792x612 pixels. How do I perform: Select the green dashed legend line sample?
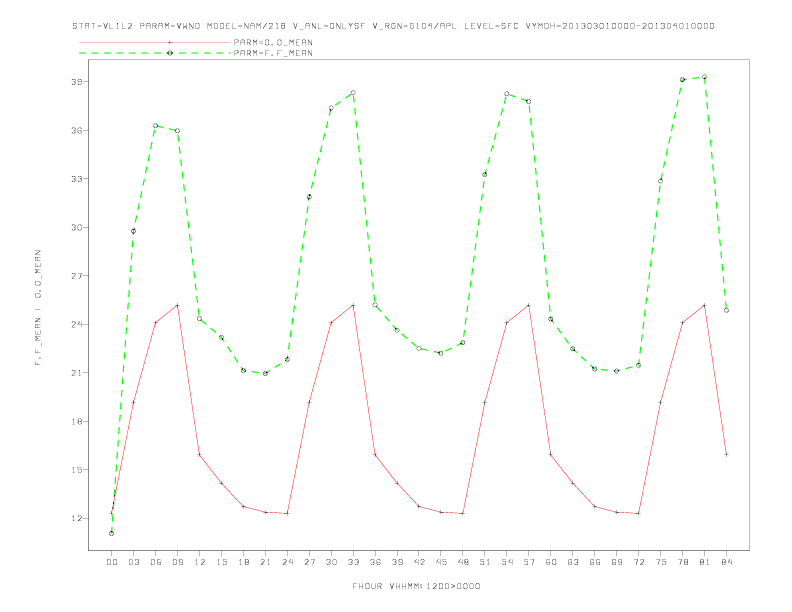point(155,53)
